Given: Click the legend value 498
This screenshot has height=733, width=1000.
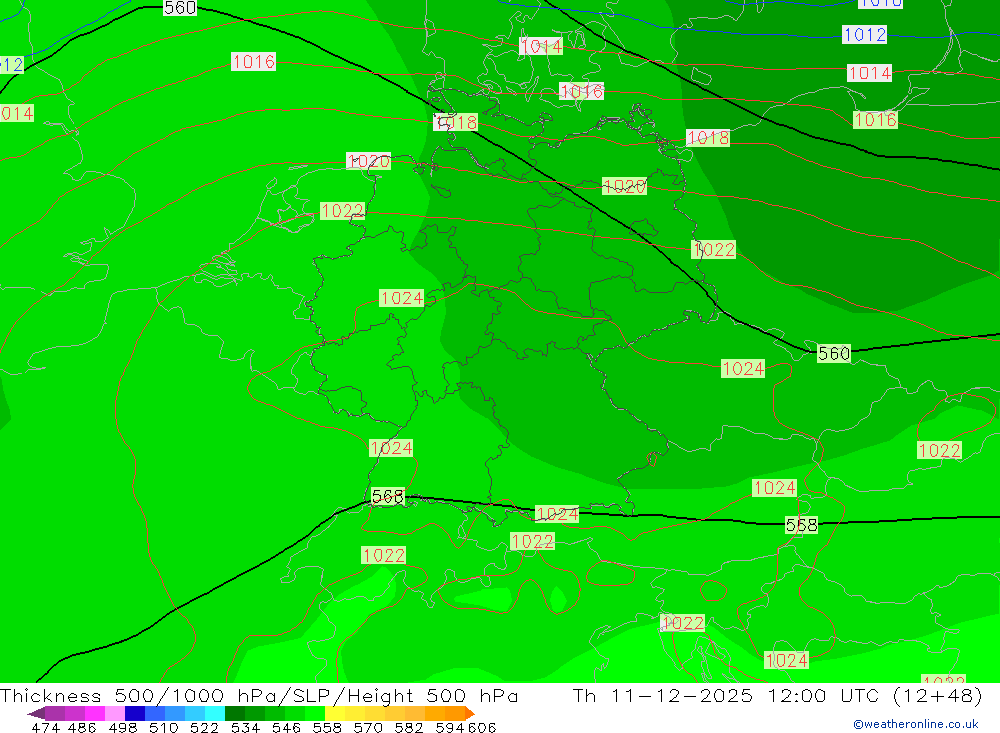Looking at the screenshot, I should tap(122, 727).
